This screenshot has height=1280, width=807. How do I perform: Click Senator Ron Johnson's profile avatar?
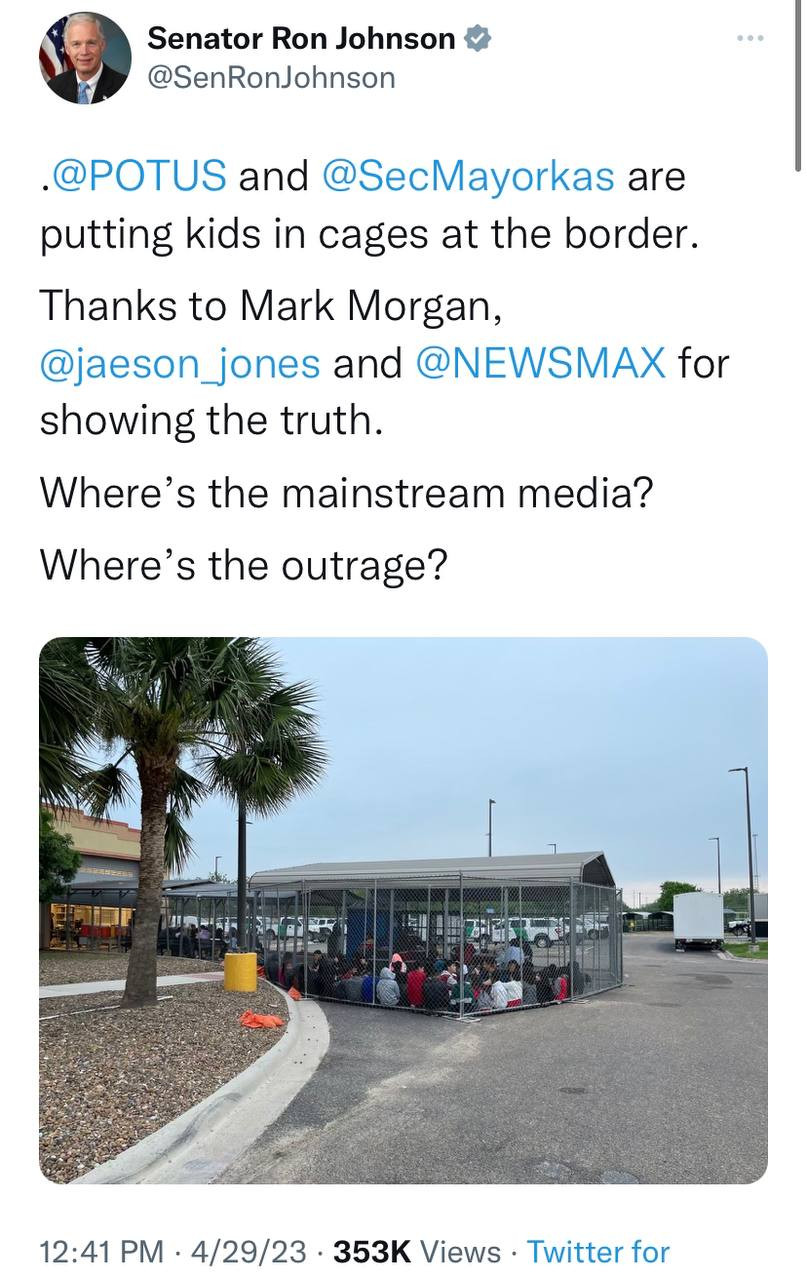pyautogui.click(x=85, y=58)
